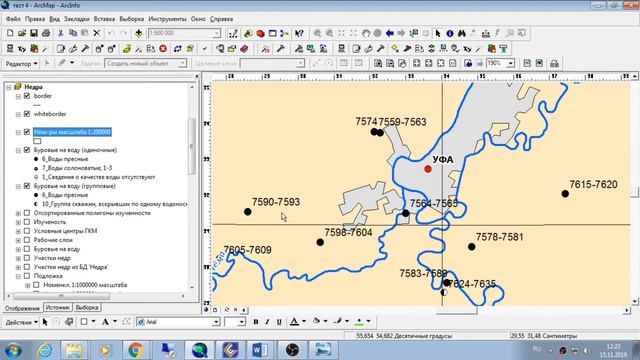The width and height of the screenshot is (640, 360).
Task: Toggle Буровые на воду (групповые) layer visibility
Action: click(27, 186)
